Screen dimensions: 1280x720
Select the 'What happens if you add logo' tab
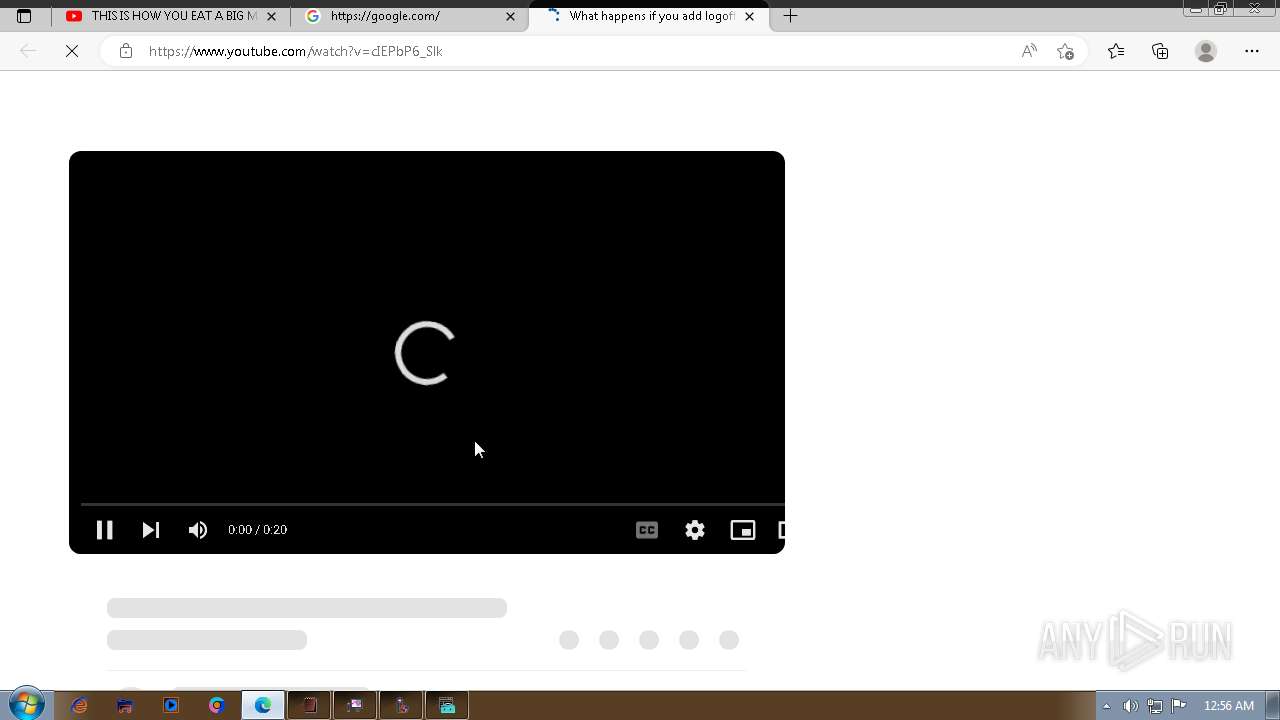(x=649, y=16)
